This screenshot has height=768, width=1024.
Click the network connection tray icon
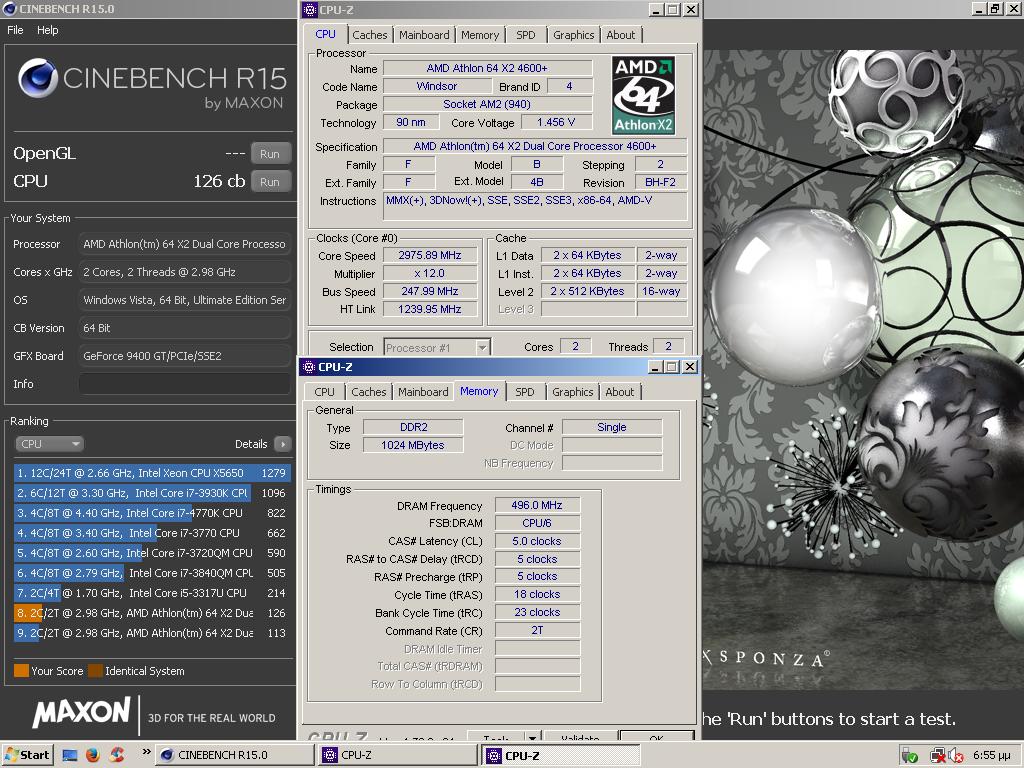click(938, 756)
